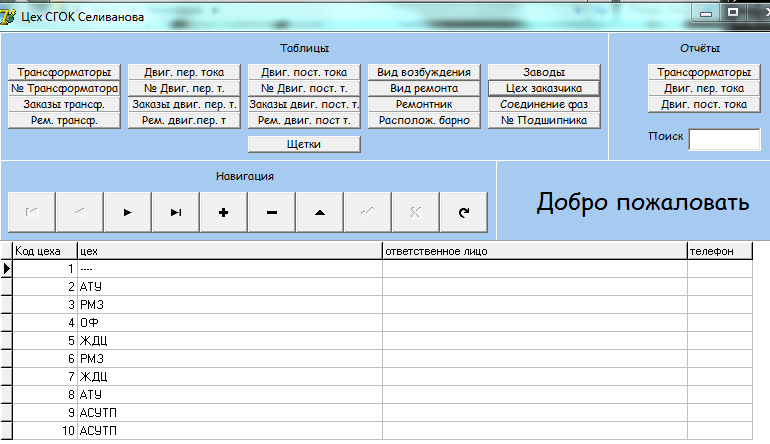770x444 pixels.
Task: Open Трансформаторы table button
Action: pyautogui.click(x=64, y=72)
